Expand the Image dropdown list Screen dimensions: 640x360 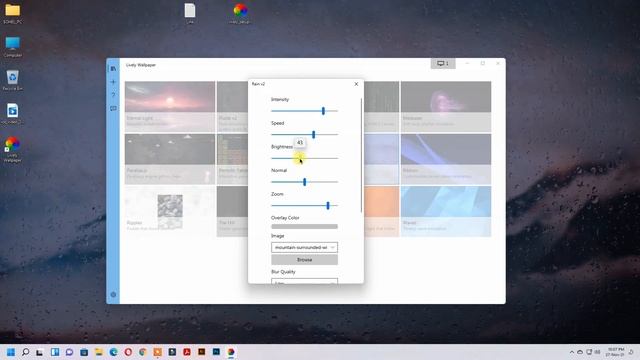(x=304, y=247)
